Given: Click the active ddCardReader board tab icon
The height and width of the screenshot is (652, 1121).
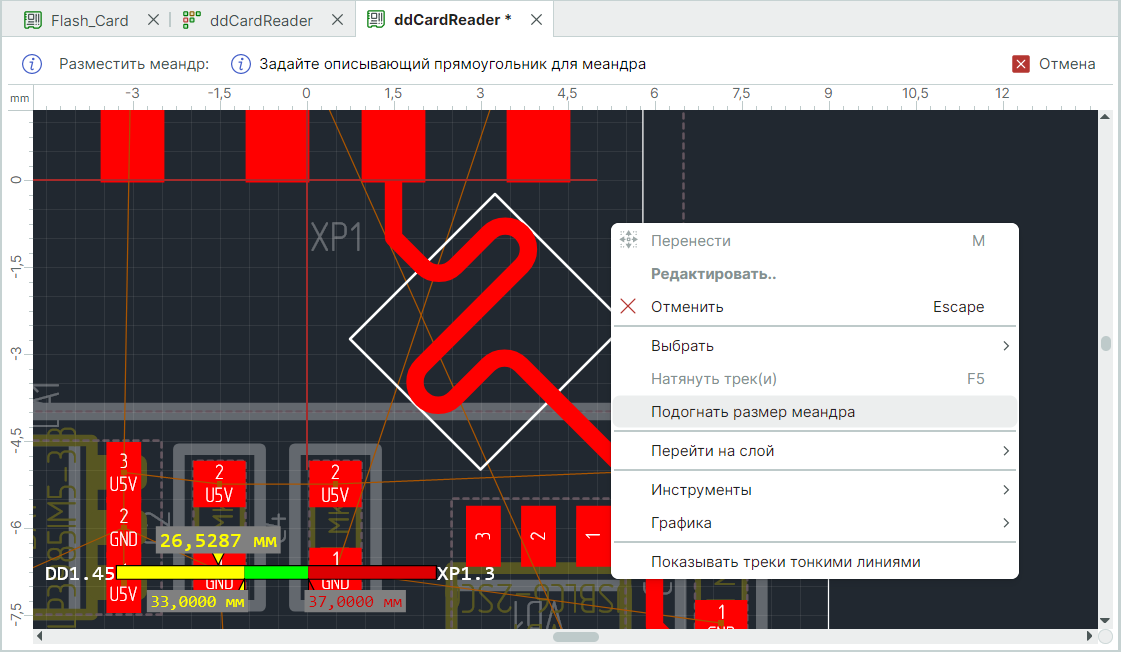Looking at the screenshot, I should [x=377, y=20].
